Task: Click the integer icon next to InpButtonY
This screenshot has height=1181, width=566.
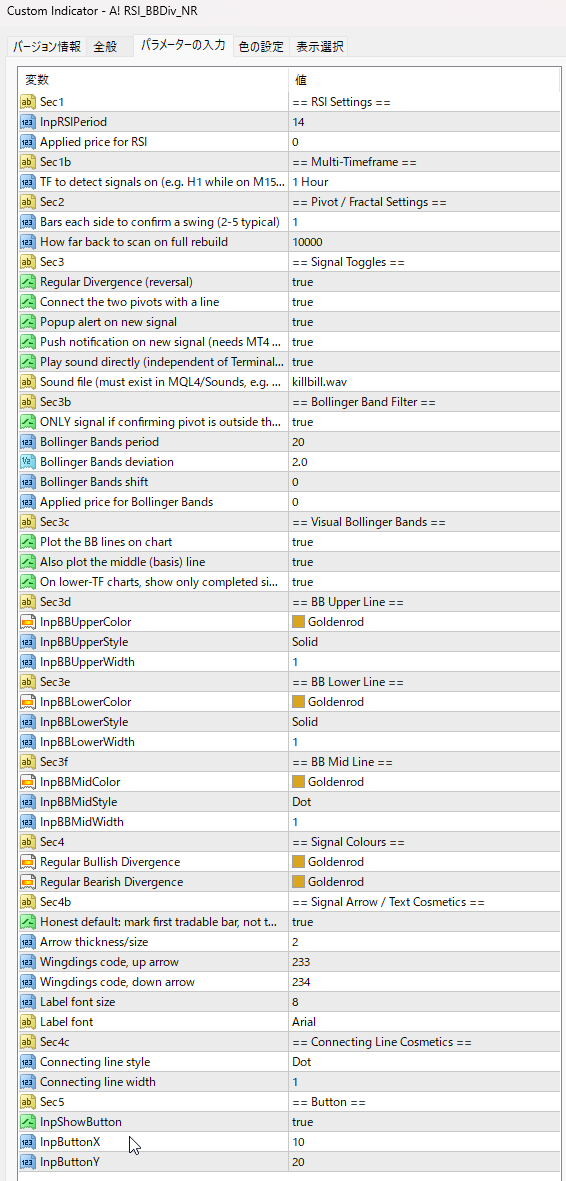Action: pyautogui.click(x=28, y=1162)
